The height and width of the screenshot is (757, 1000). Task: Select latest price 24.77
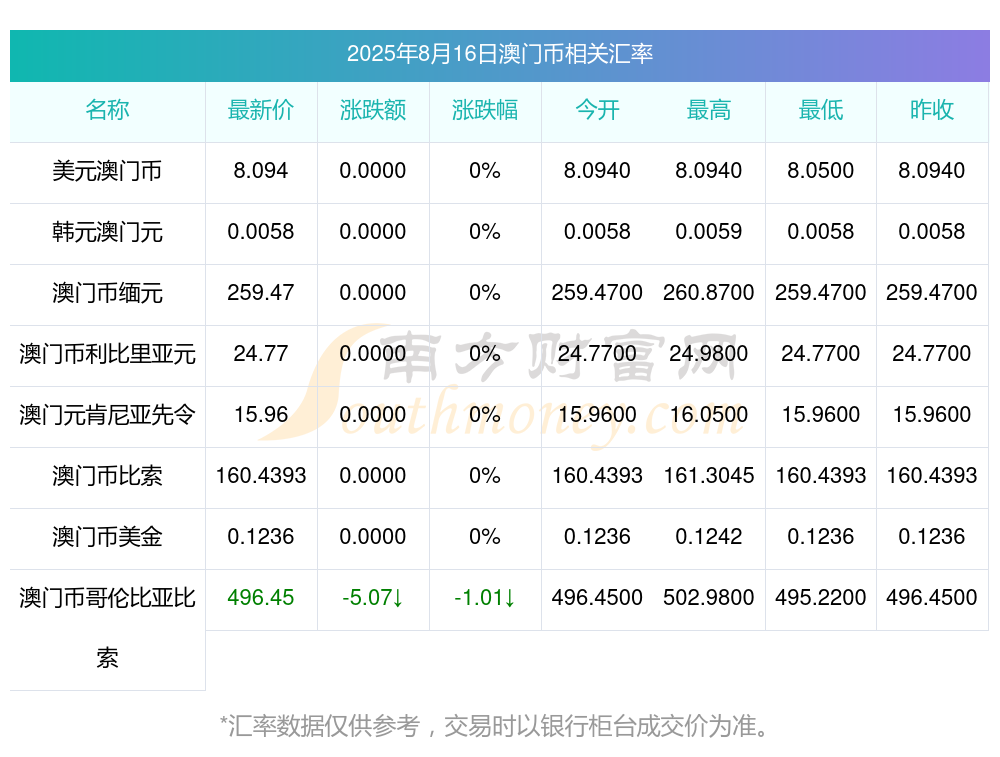(261, 353)
